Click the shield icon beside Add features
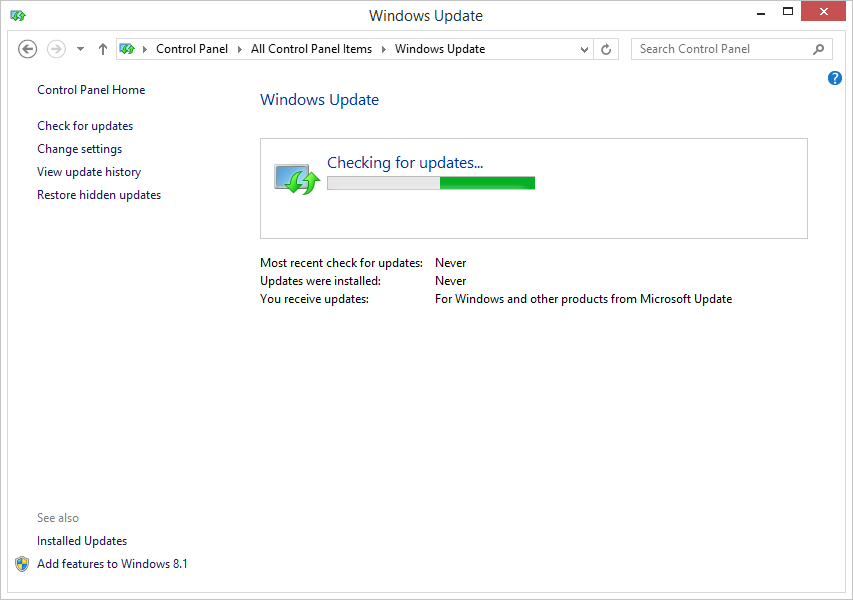The width and height of the screenshot is (853, 600). pos(22,564)
